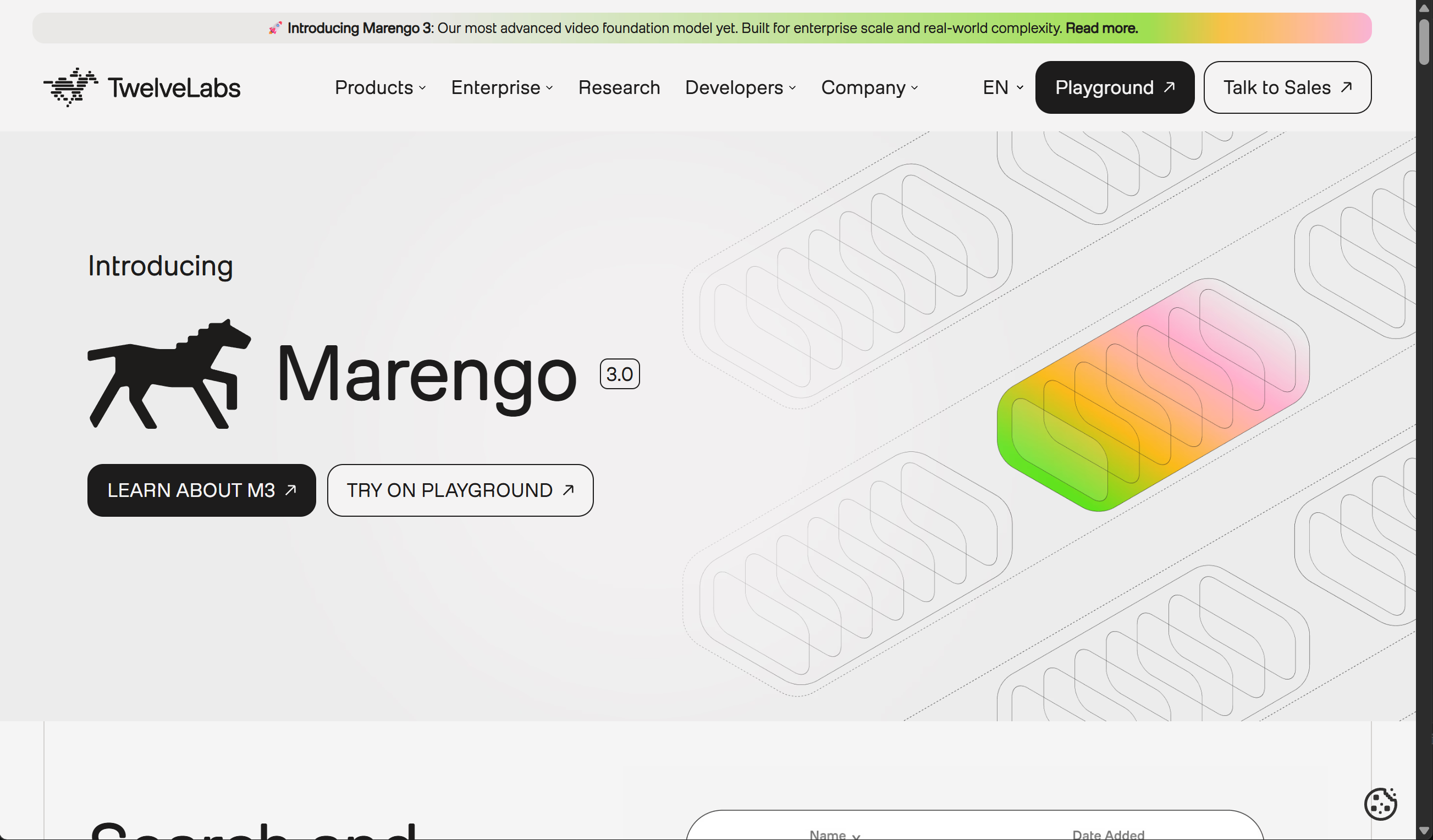Click the scrollbar up arrow
1433x840 pixels.
(x=1423, y=8)
